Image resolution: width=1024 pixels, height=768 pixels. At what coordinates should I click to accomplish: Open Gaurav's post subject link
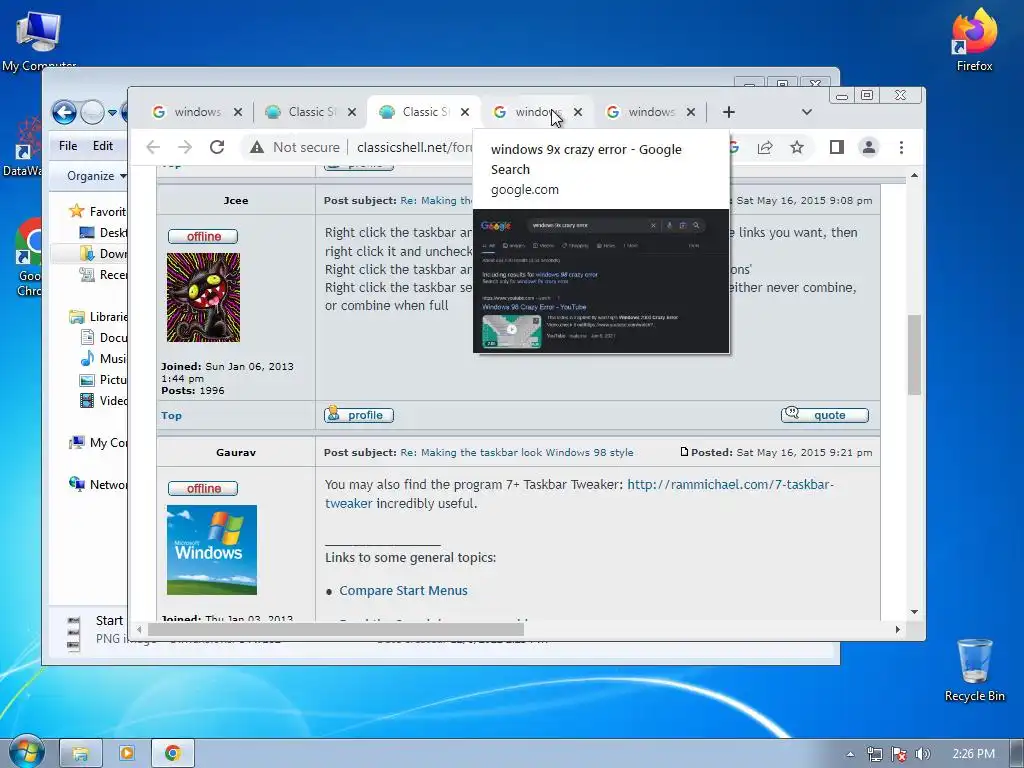517,453
